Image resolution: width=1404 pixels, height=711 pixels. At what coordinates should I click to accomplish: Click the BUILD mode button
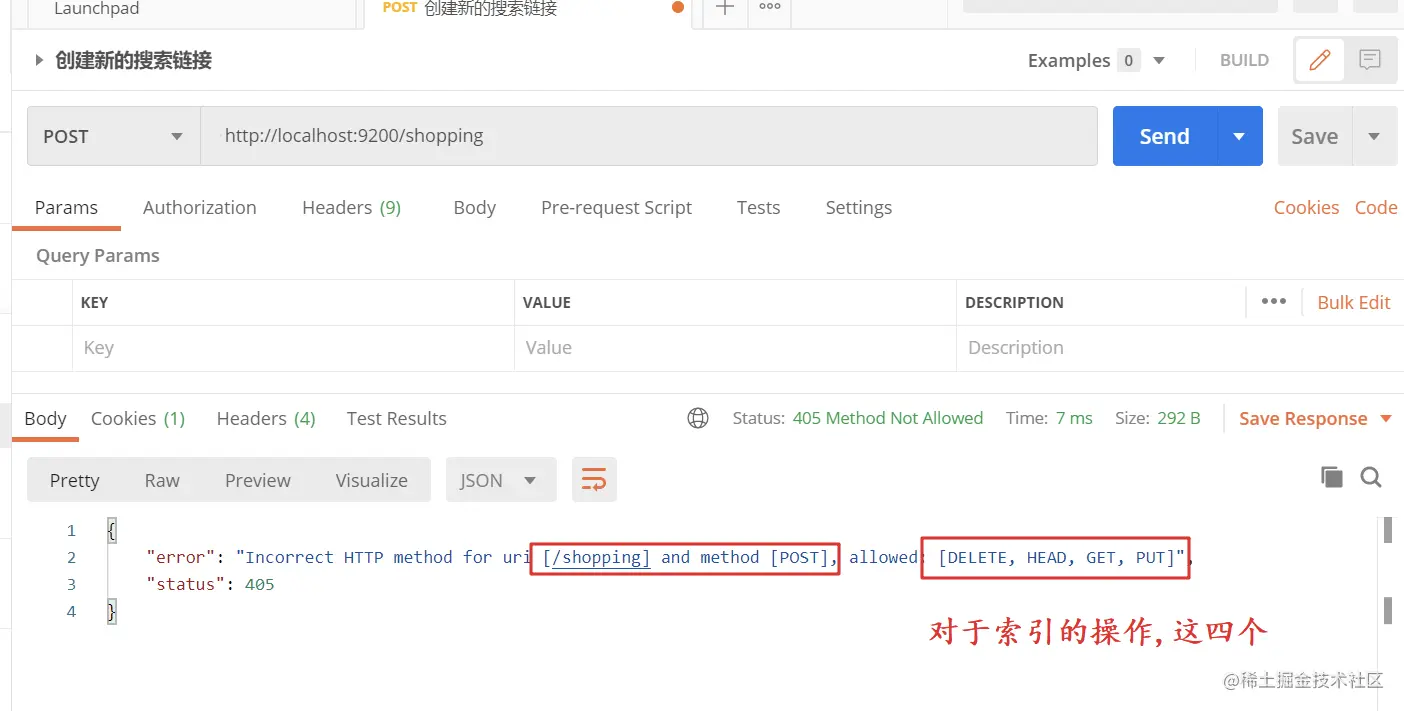[1244, 60]
